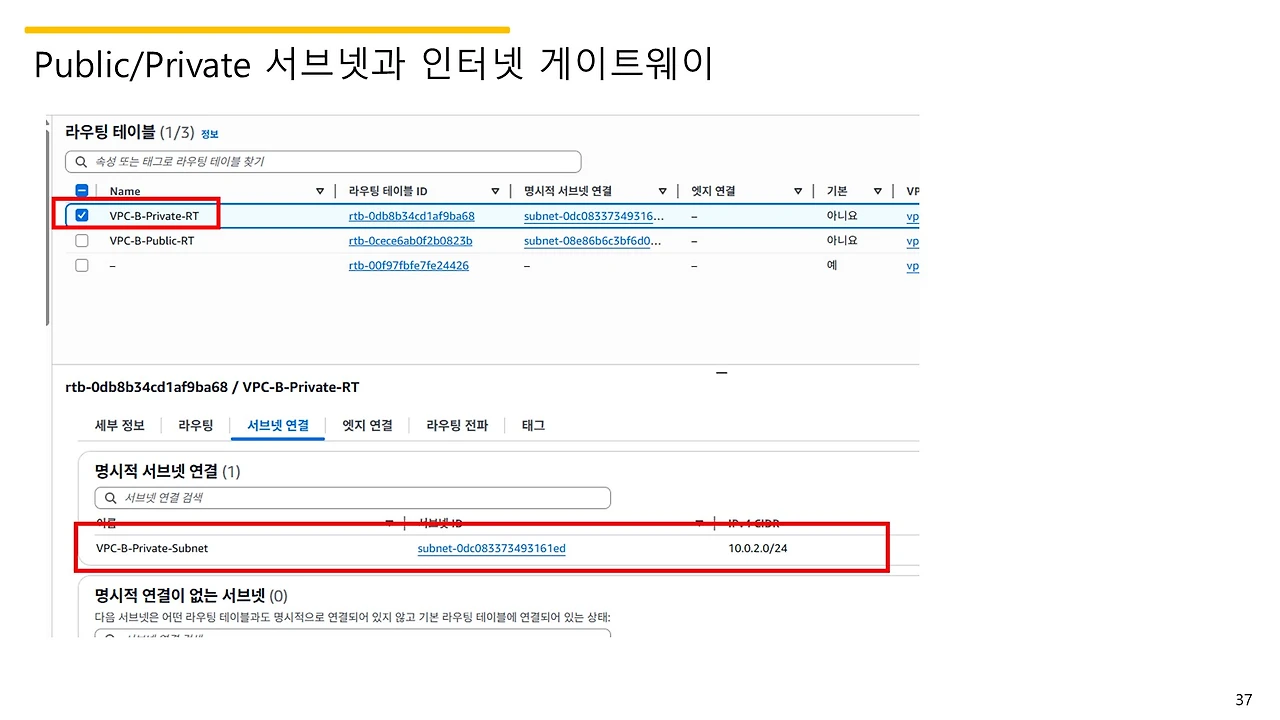The width and height of the screenshot is (1280, 720).
Task: Uncheck the selected VPC-B-Private-RT checkbox
Action: pyautogui.click(x=81, y=214)
